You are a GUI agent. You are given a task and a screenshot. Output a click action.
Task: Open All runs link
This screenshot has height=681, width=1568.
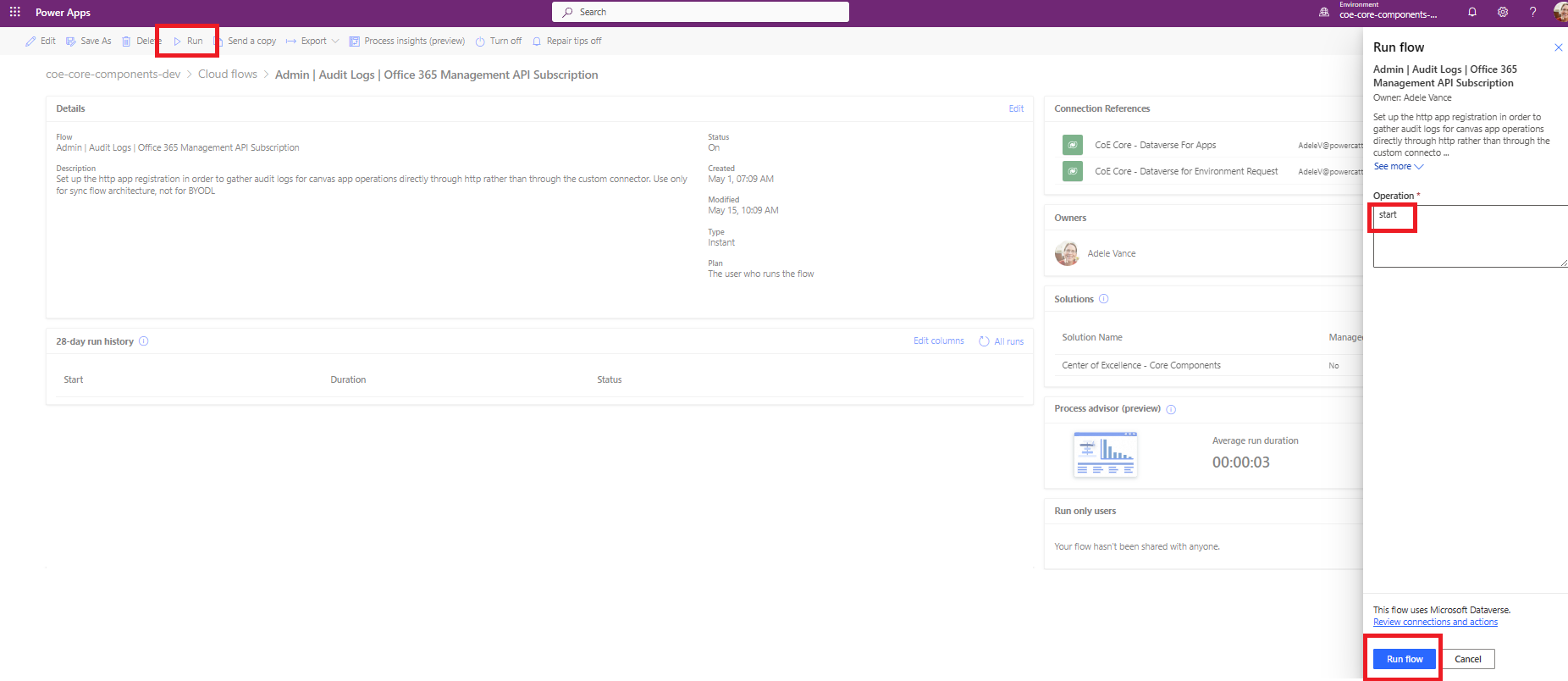coord(1002,341)
